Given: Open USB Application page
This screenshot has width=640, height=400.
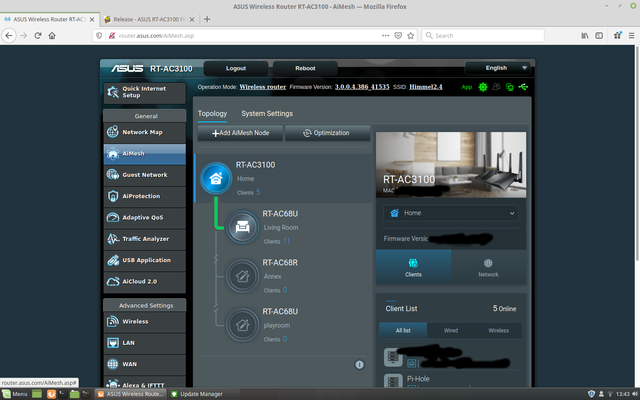Looking at the screenshot, I should [x=144, y=260].
